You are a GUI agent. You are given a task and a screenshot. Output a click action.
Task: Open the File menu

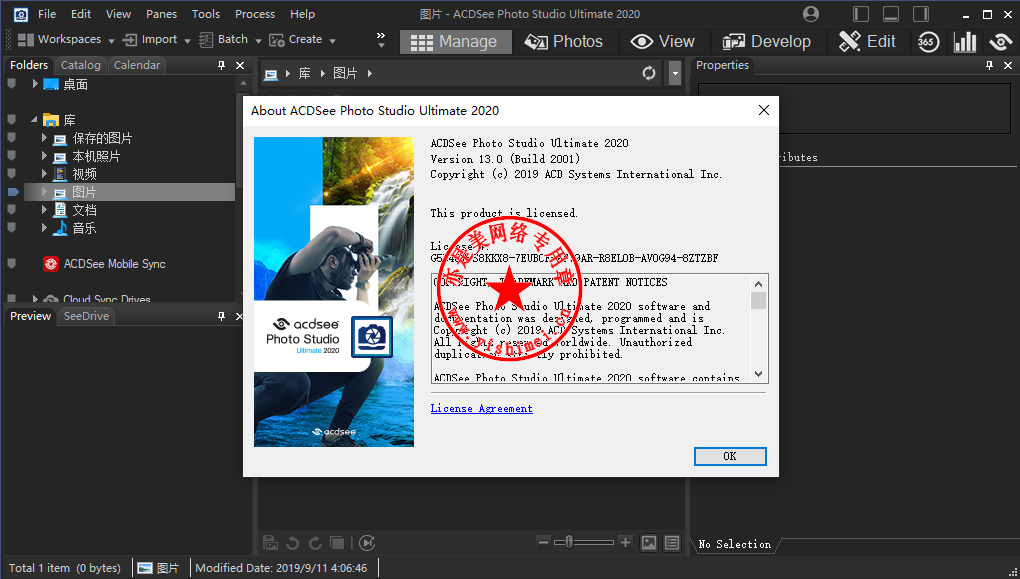47,14
